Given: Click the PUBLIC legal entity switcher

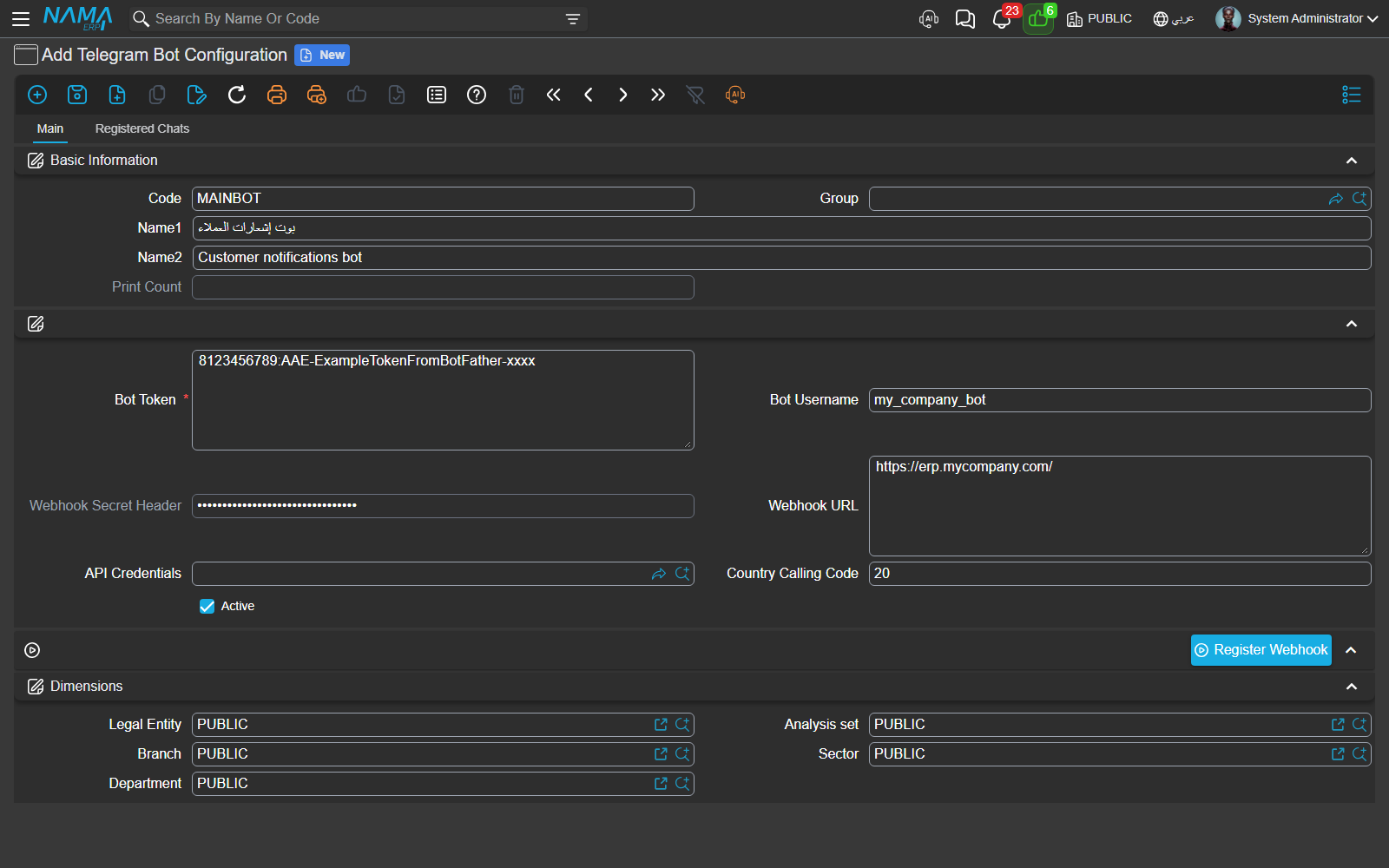Looking at the screenshot, I should coord(1099,18).
